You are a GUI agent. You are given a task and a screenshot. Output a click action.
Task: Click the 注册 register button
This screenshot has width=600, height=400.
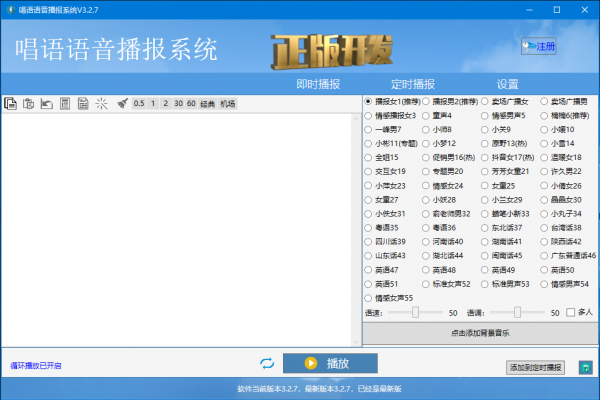pyautogui.click(x=539, y=46)
